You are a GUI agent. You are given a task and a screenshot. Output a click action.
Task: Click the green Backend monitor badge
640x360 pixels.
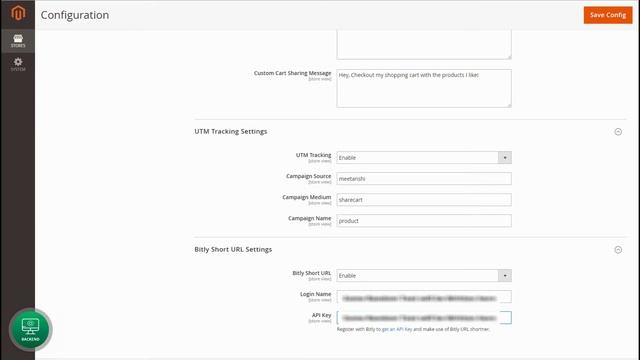click(x=31, y=330)
